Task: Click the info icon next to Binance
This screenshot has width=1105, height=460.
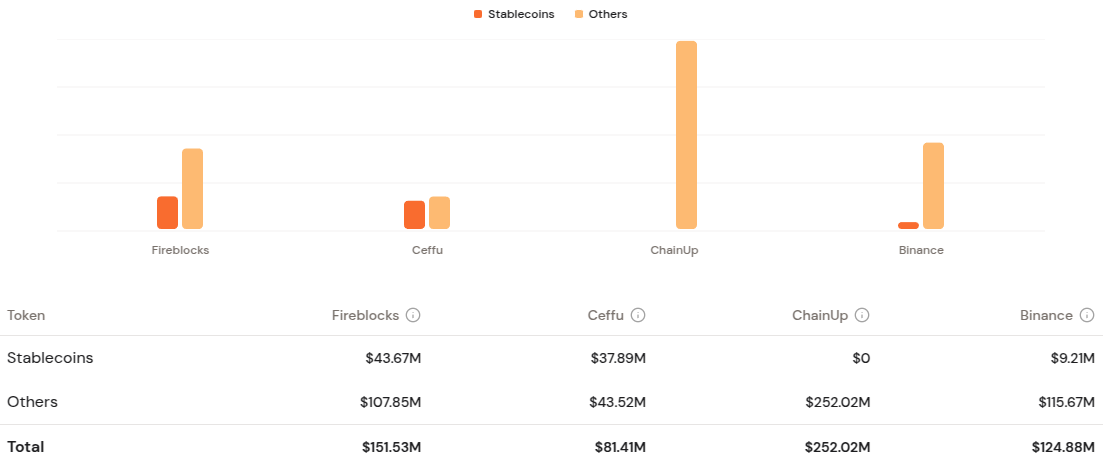Action: tap(1087, 315)
